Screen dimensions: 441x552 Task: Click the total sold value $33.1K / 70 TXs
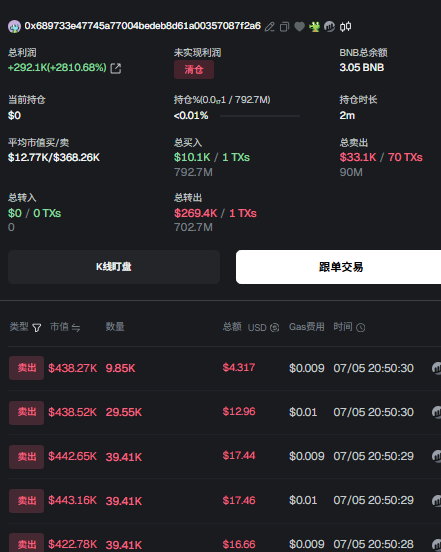click(381, 157)
